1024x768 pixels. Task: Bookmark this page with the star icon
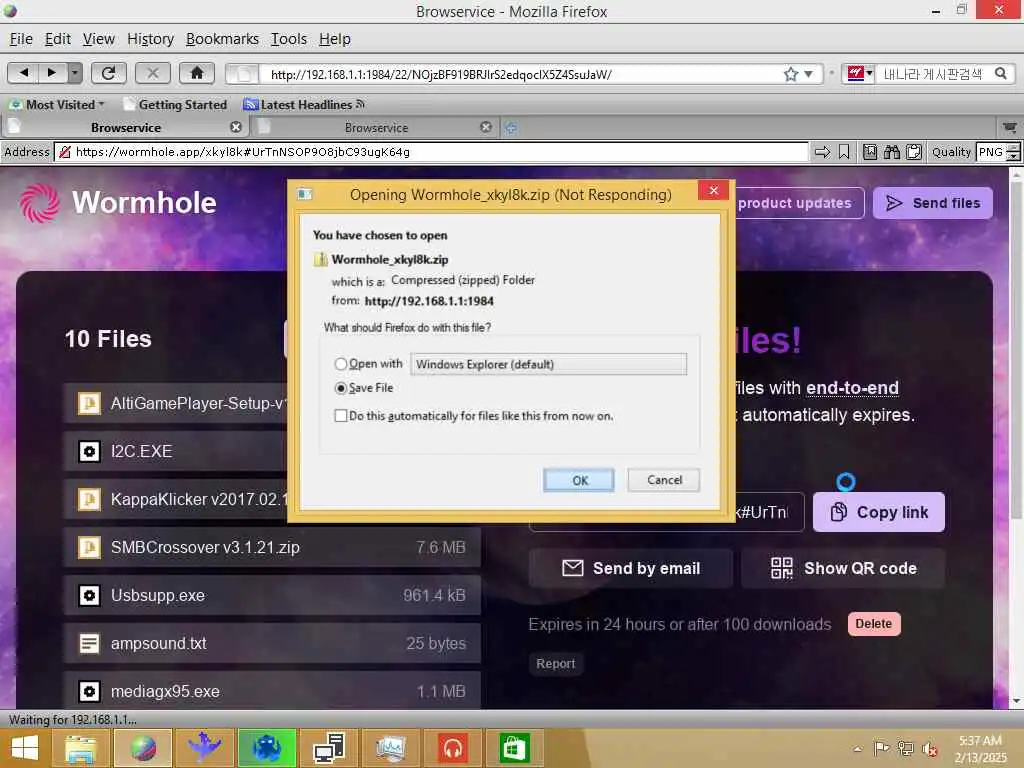pos(791,74)
